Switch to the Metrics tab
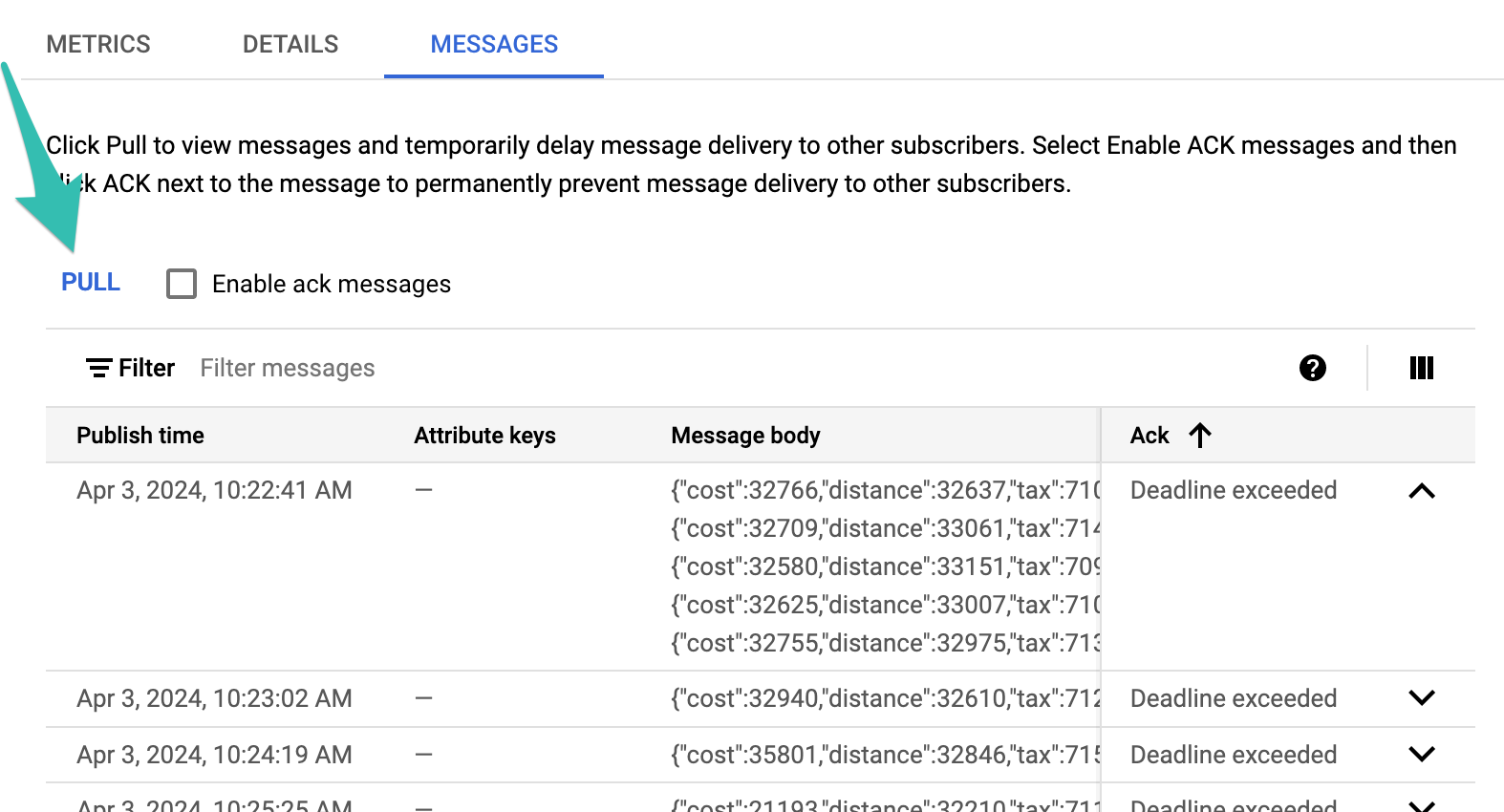The image size is (1504, 812). click(x=98, y=44)
